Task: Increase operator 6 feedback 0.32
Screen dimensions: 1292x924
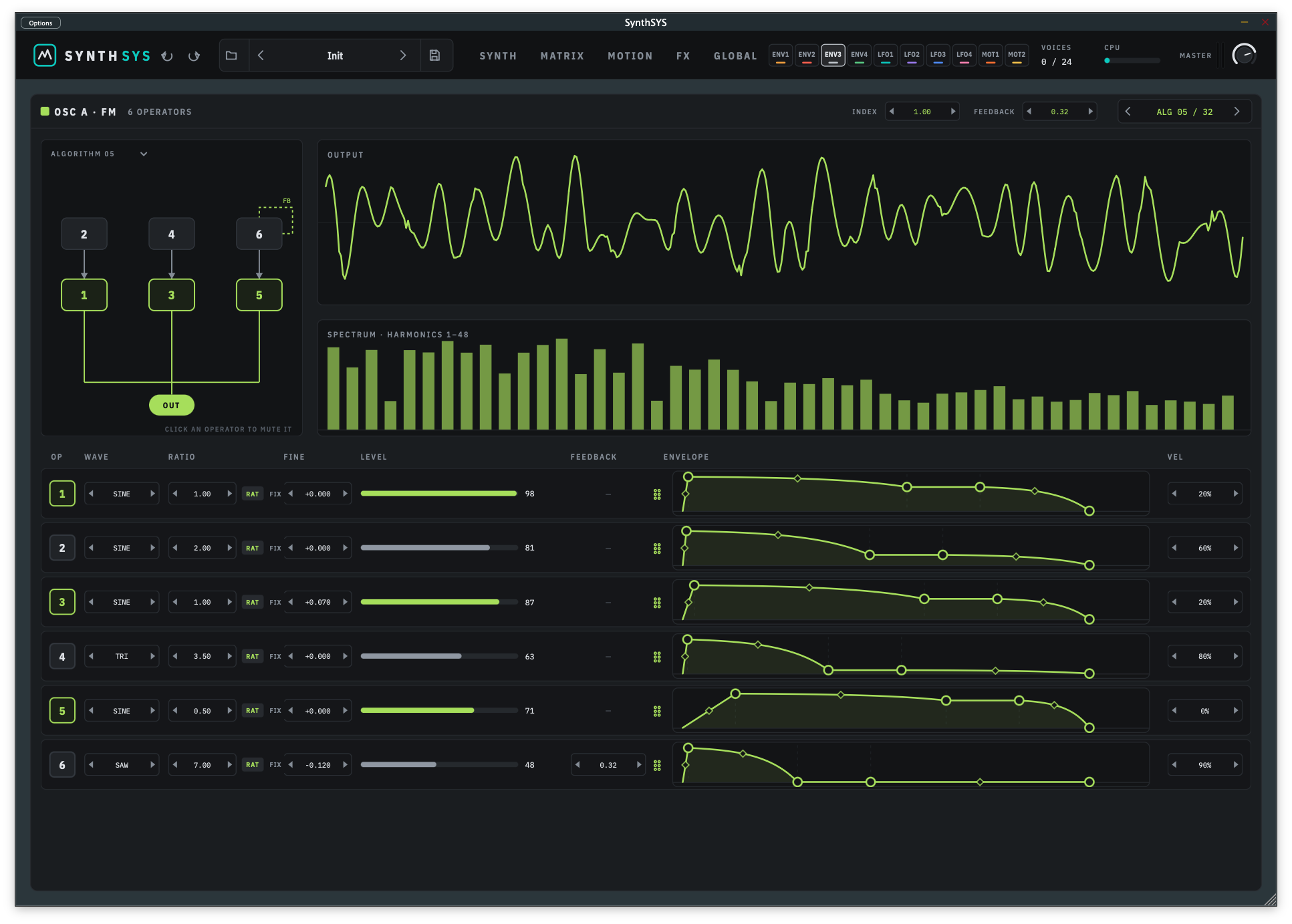Action: tap(639, 765)
